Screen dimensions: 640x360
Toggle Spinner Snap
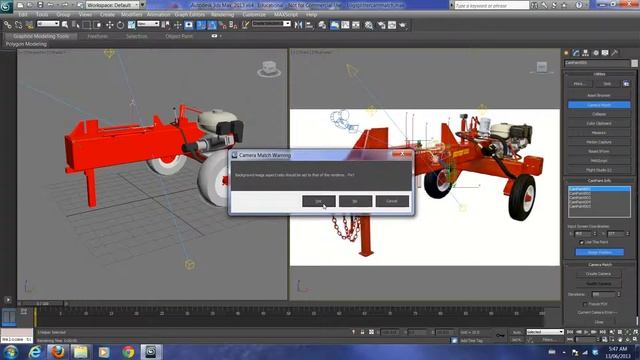(x=233, y=25)
